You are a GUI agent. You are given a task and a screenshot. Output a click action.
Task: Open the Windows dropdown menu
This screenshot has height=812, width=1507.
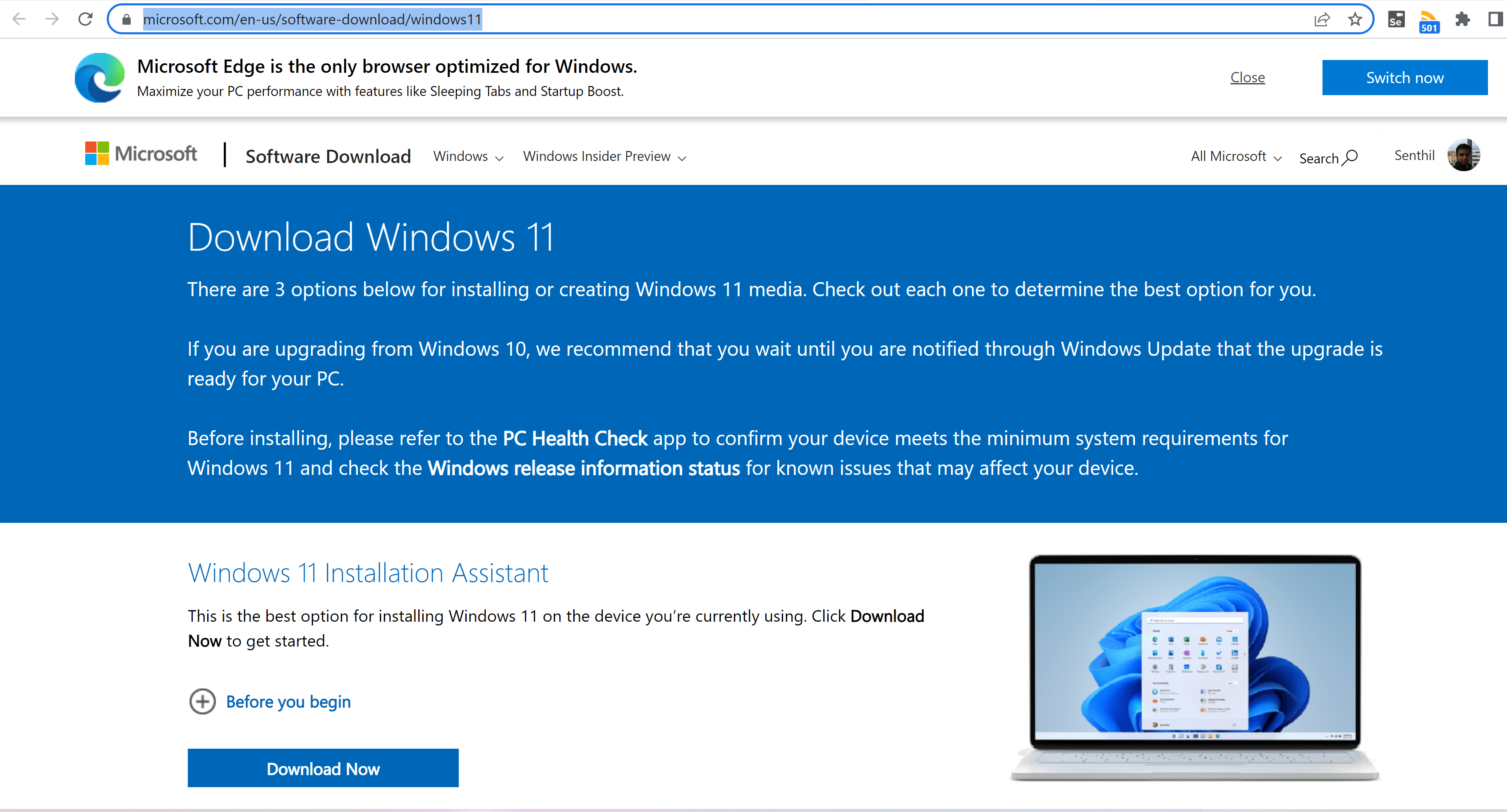[x=467, y=156]
